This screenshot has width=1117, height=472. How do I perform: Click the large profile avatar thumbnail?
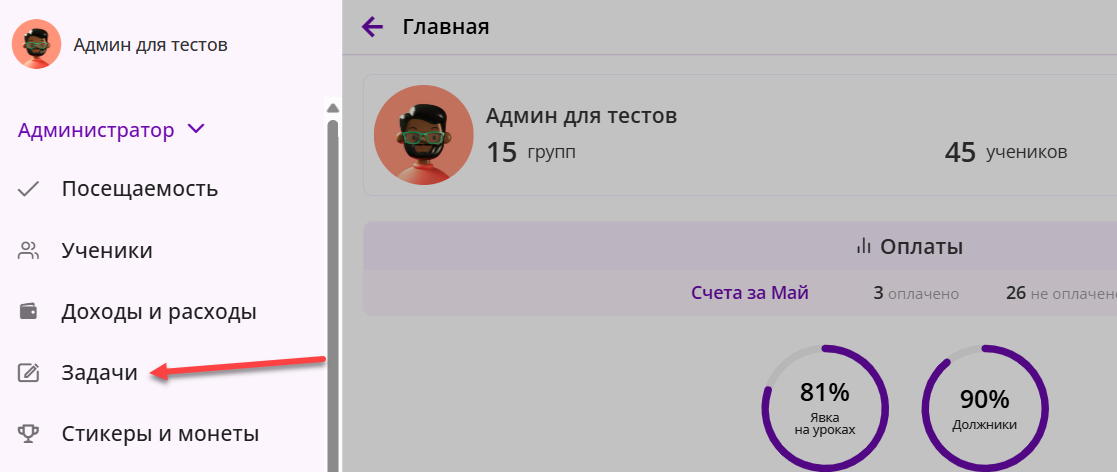pyautogui.click(x=424, y=135)
